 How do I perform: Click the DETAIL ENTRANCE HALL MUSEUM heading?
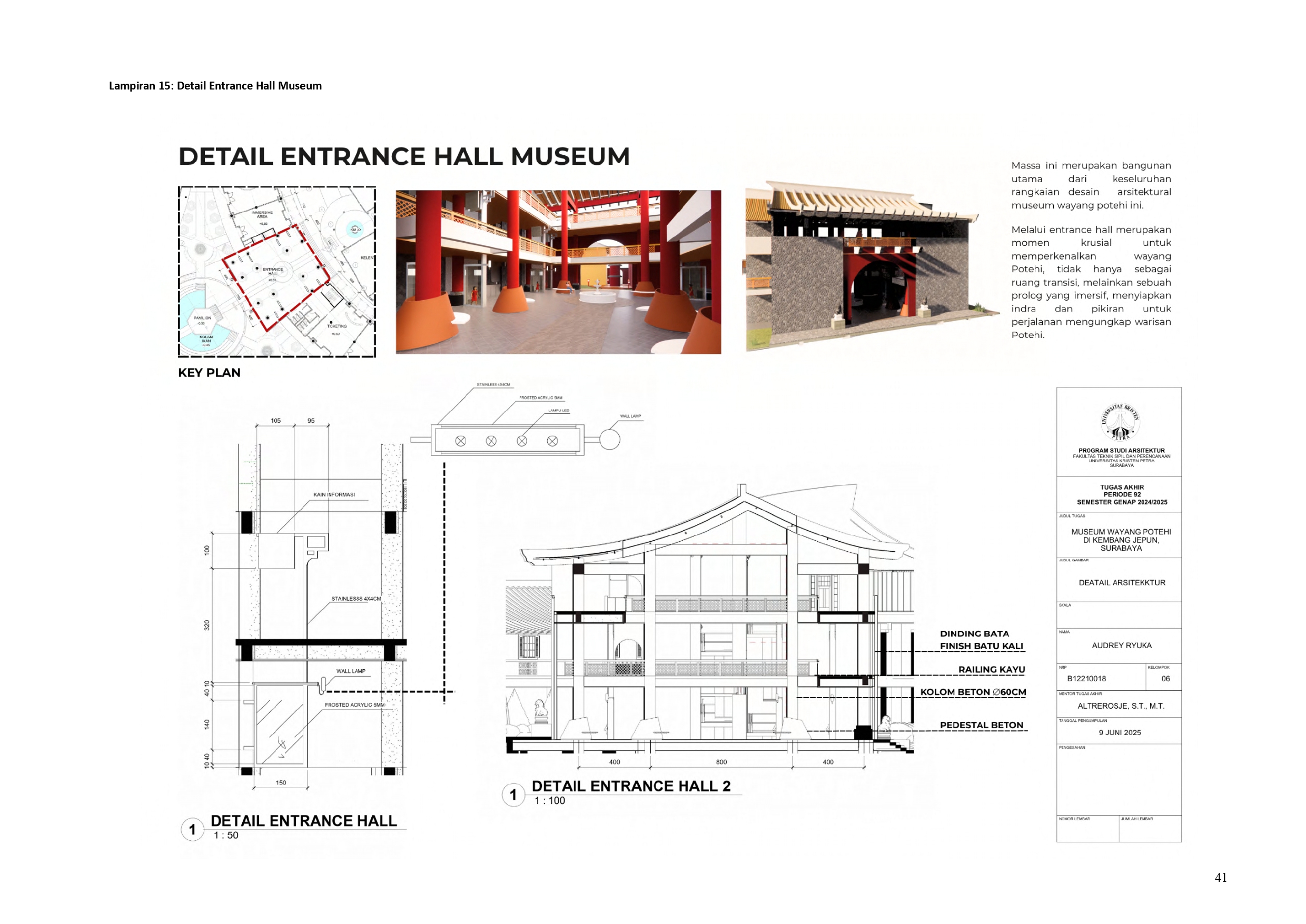tap(404, 156)
